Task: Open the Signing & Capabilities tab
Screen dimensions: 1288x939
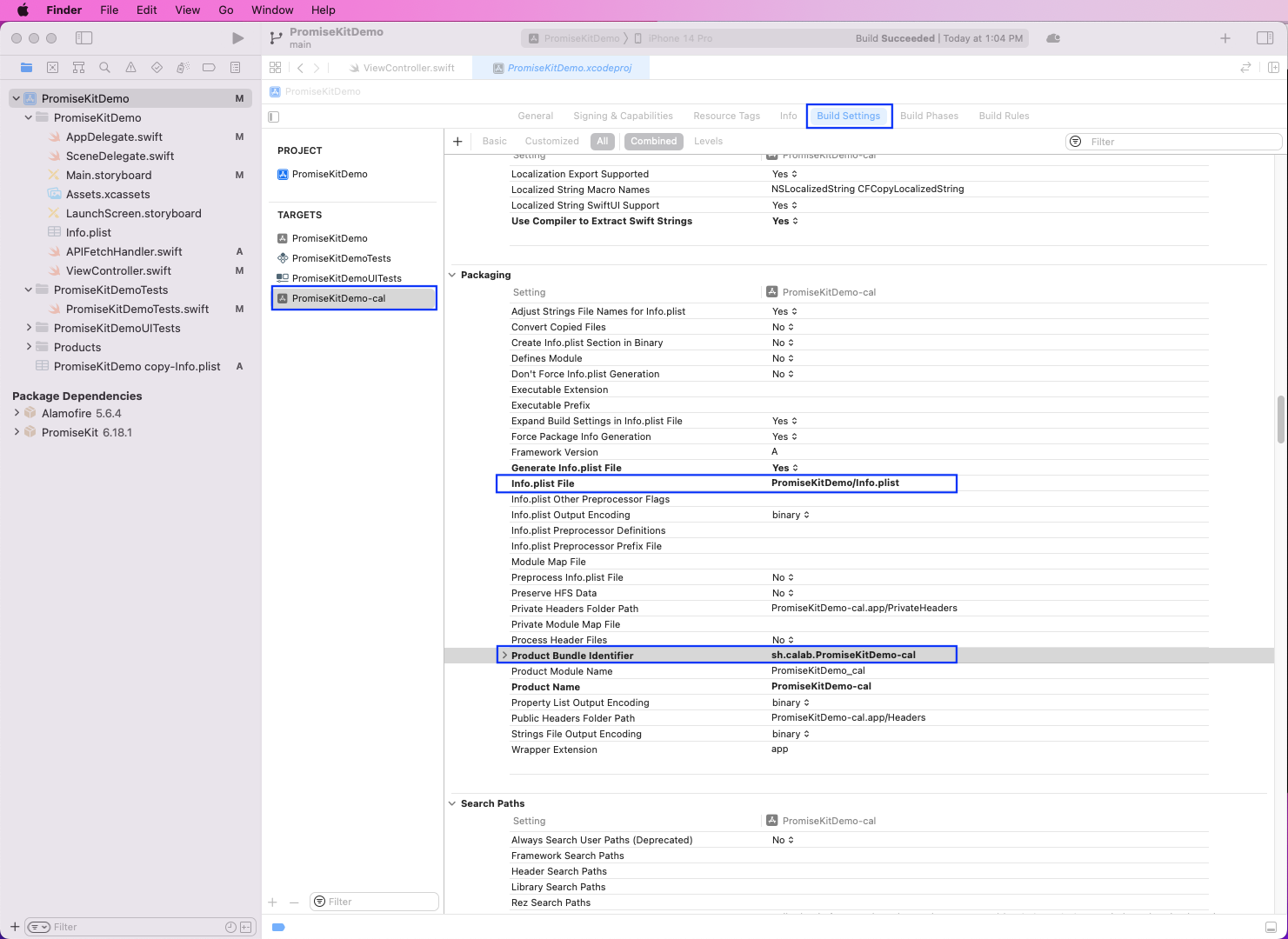Action: click(623, 116)
